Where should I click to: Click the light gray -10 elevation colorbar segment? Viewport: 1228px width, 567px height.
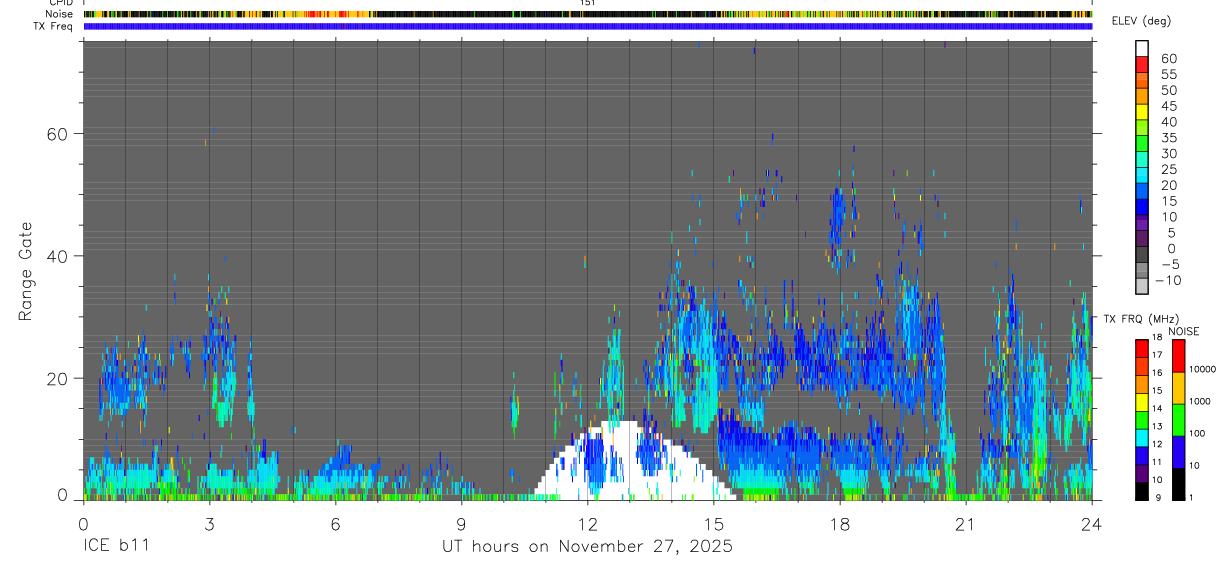[1142, 286]
